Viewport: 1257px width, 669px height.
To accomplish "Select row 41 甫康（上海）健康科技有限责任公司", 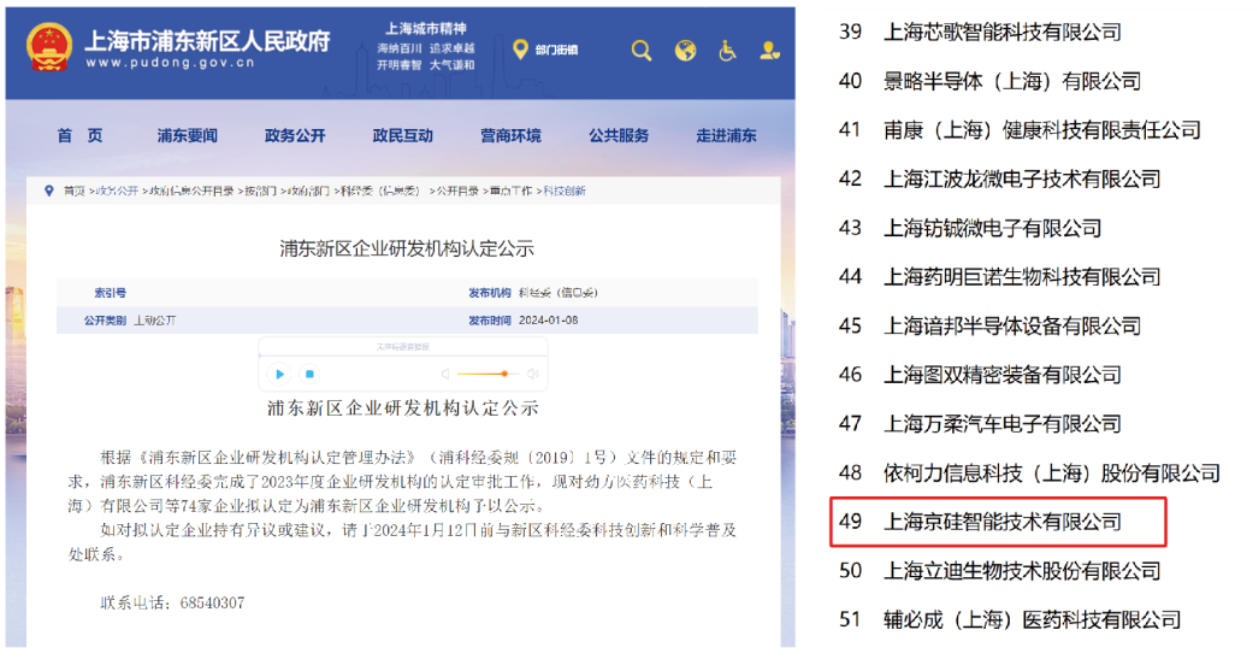I will 1019,130.
